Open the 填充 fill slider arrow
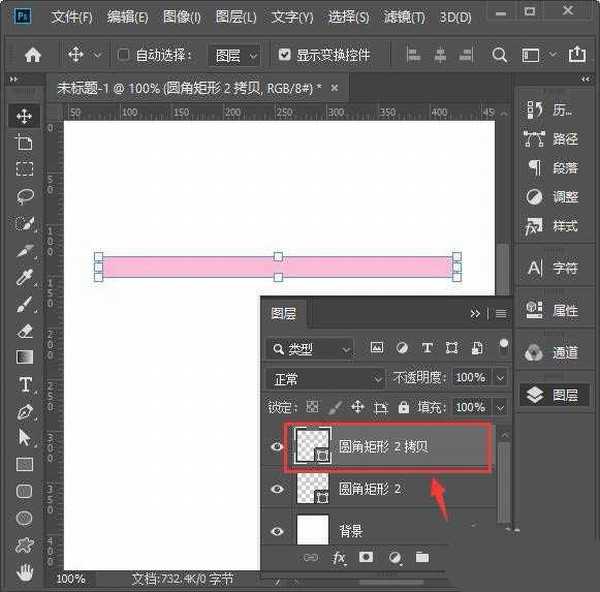 click(500, 408)
